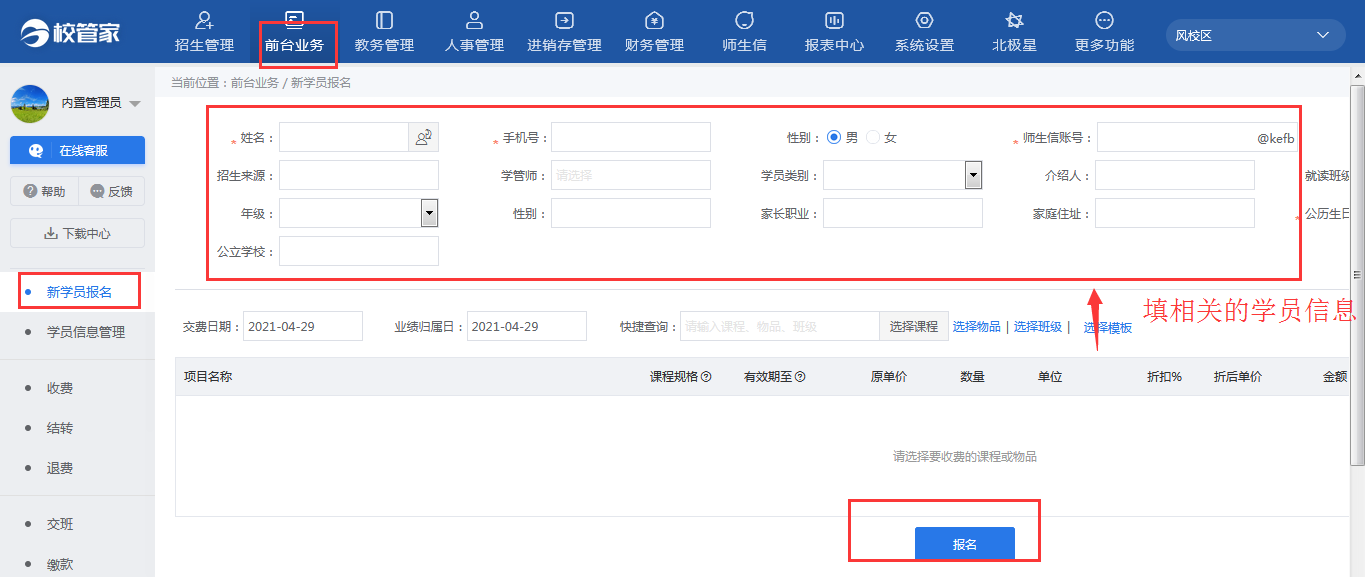The height and width of the screenshot is (577, 1365).
Task: Focus the 公立学校 input field
Action: pyautogui.click(x=359, y=251)
